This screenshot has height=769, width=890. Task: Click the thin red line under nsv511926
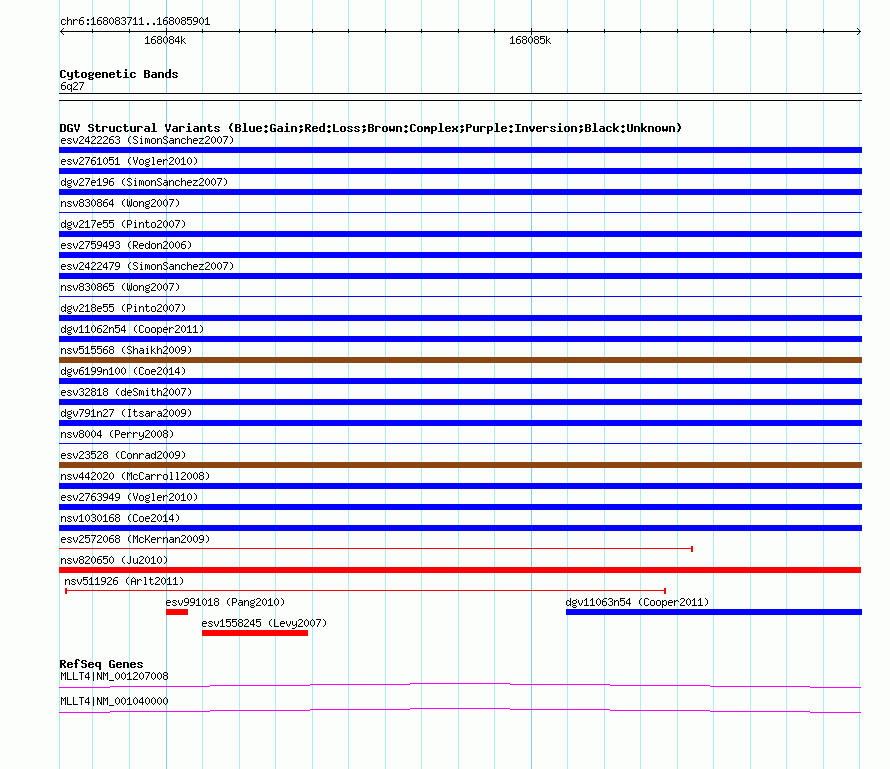pos(366,591)
